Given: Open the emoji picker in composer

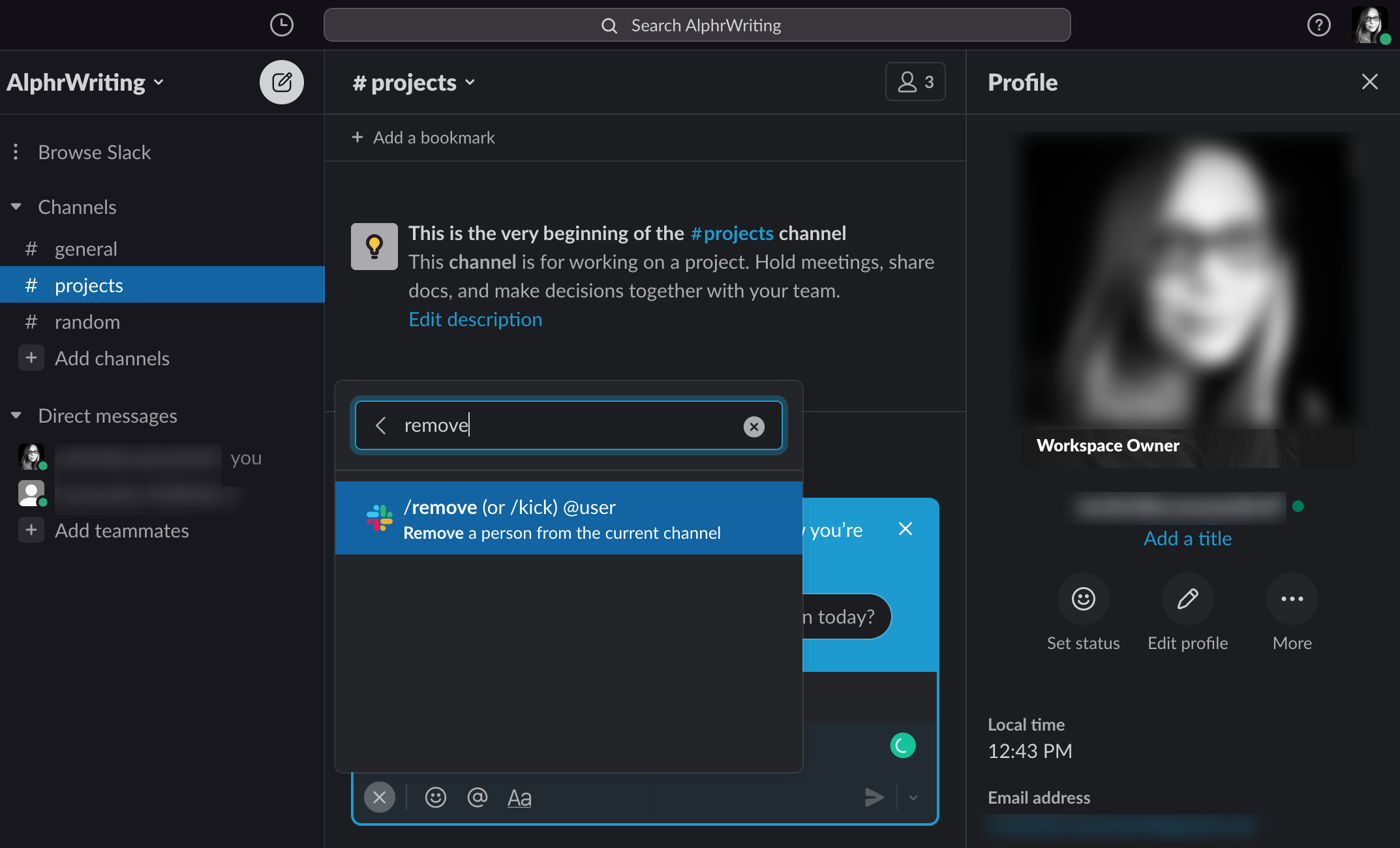Looking at the screenshot, I should pos(435,797).
